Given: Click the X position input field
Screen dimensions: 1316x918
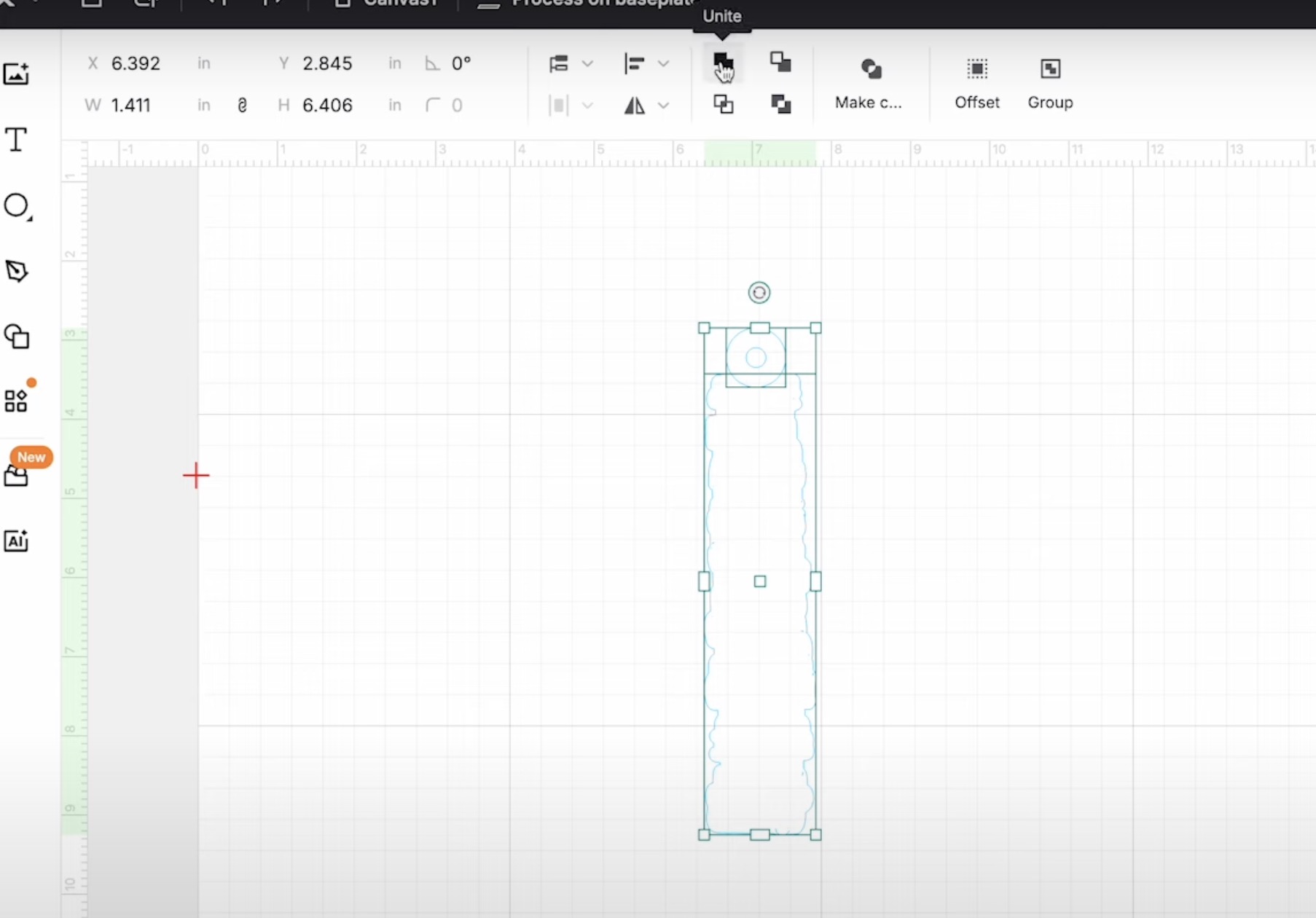Looking at the screenshot, I should (136, 64).
